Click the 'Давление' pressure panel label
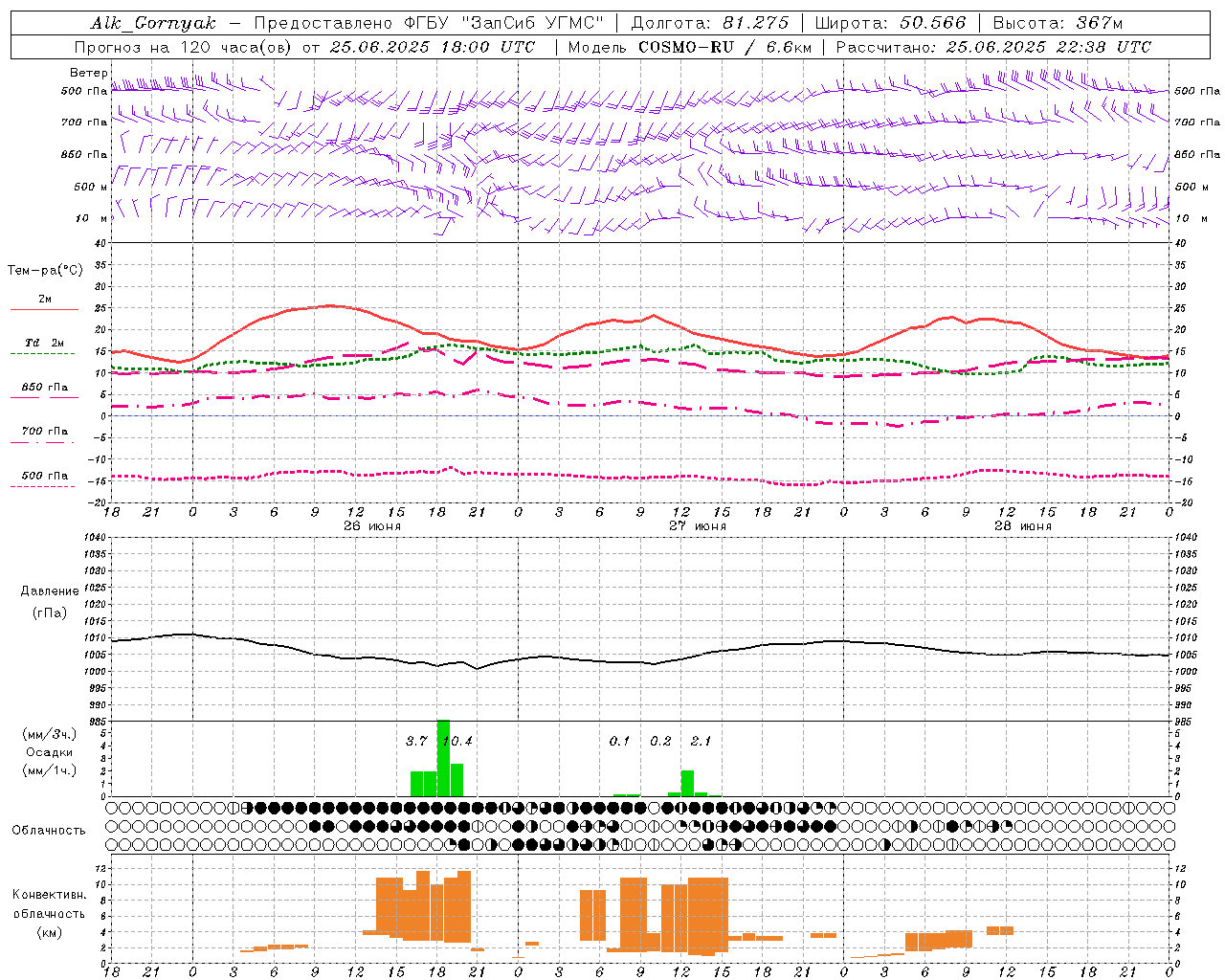This screenshot has height=980, width=1225. pos(50,591)
